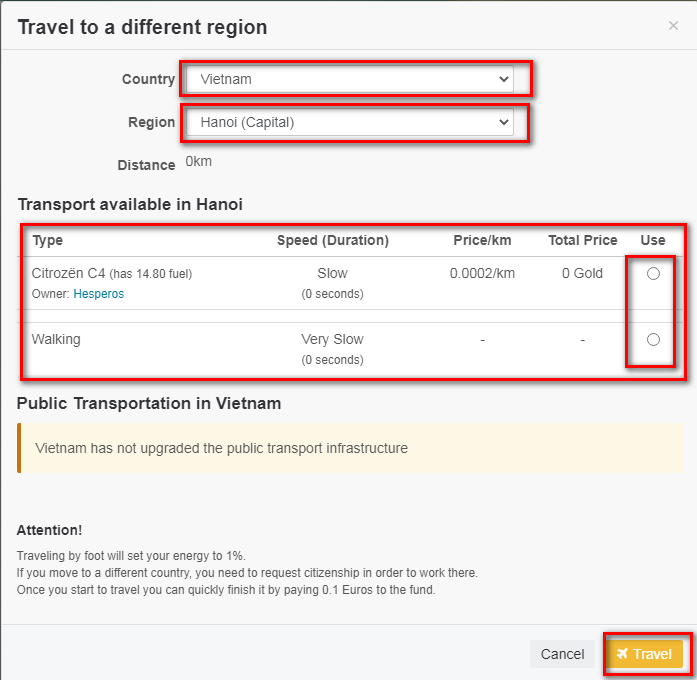The height and width of the screenshot is (680, 697).
Task: Click the public transport warning notice
Action: click(350, 448)
